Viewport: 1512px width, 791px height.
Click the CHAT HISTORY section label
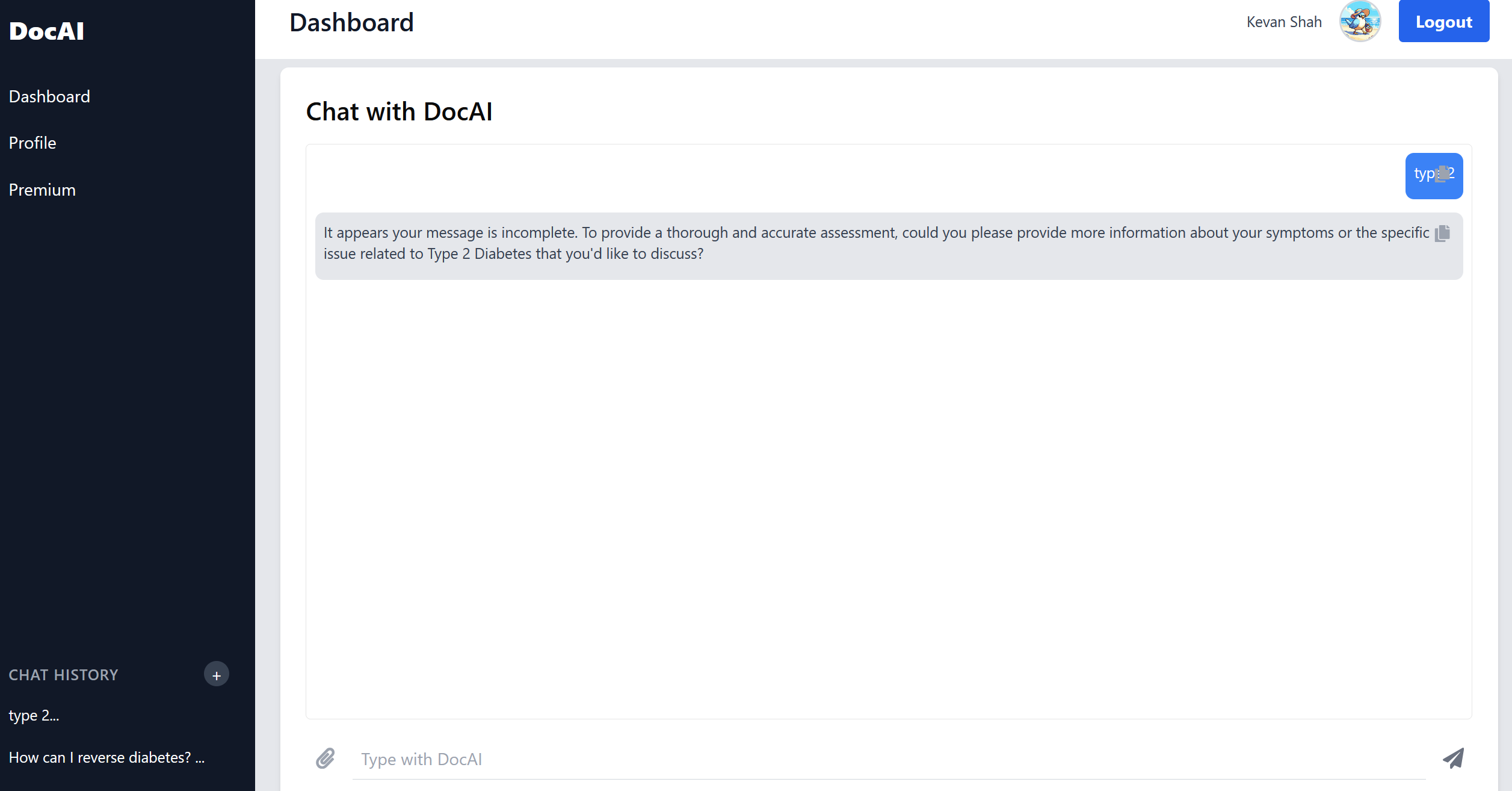coord(64,675)
